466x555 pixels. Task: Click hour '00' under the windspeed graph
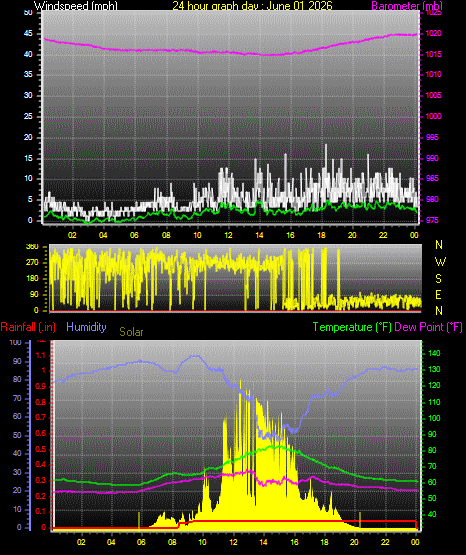tap(414, 235)
